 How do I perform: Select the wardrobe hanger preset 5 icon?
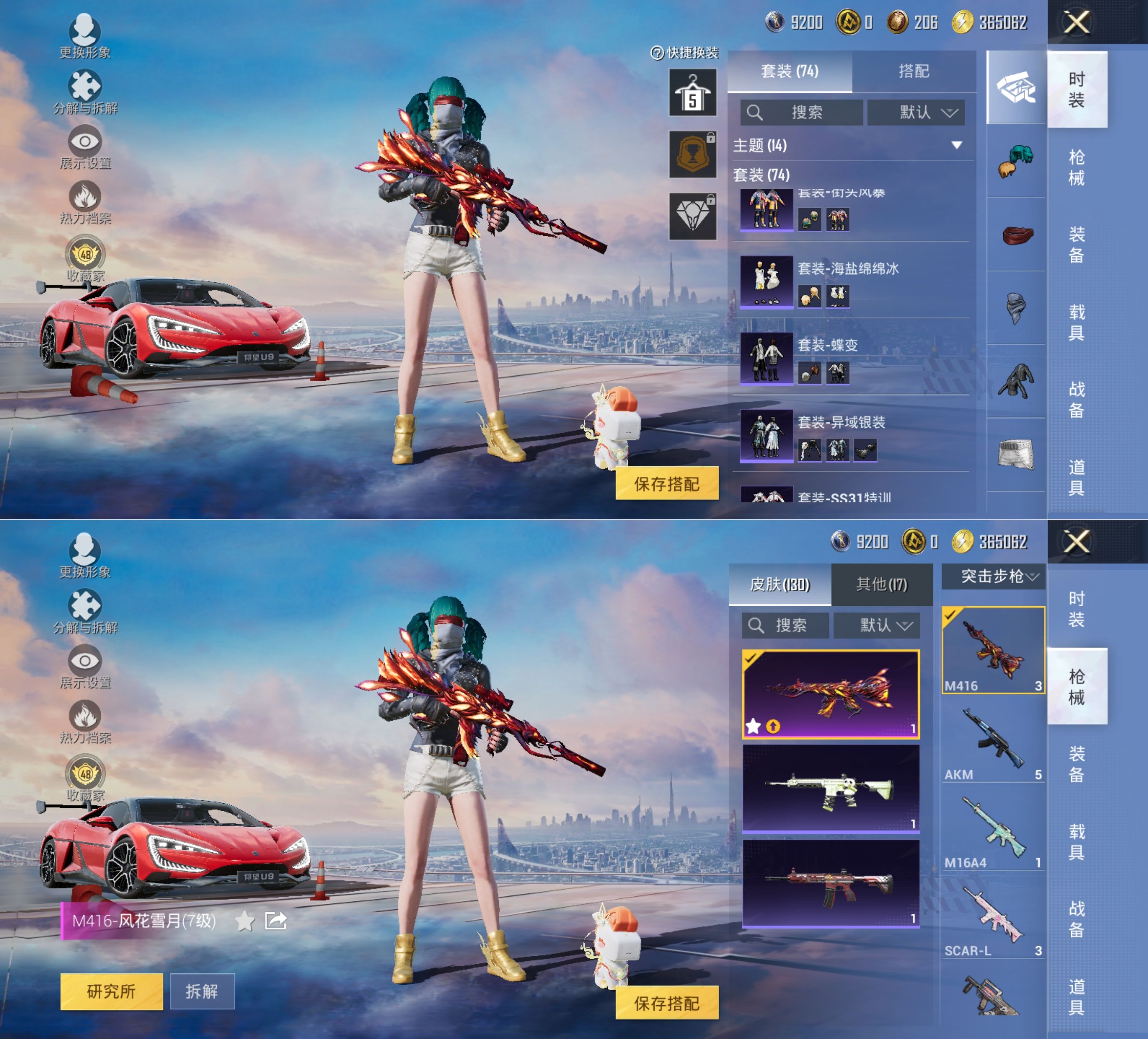coord(692,93)
